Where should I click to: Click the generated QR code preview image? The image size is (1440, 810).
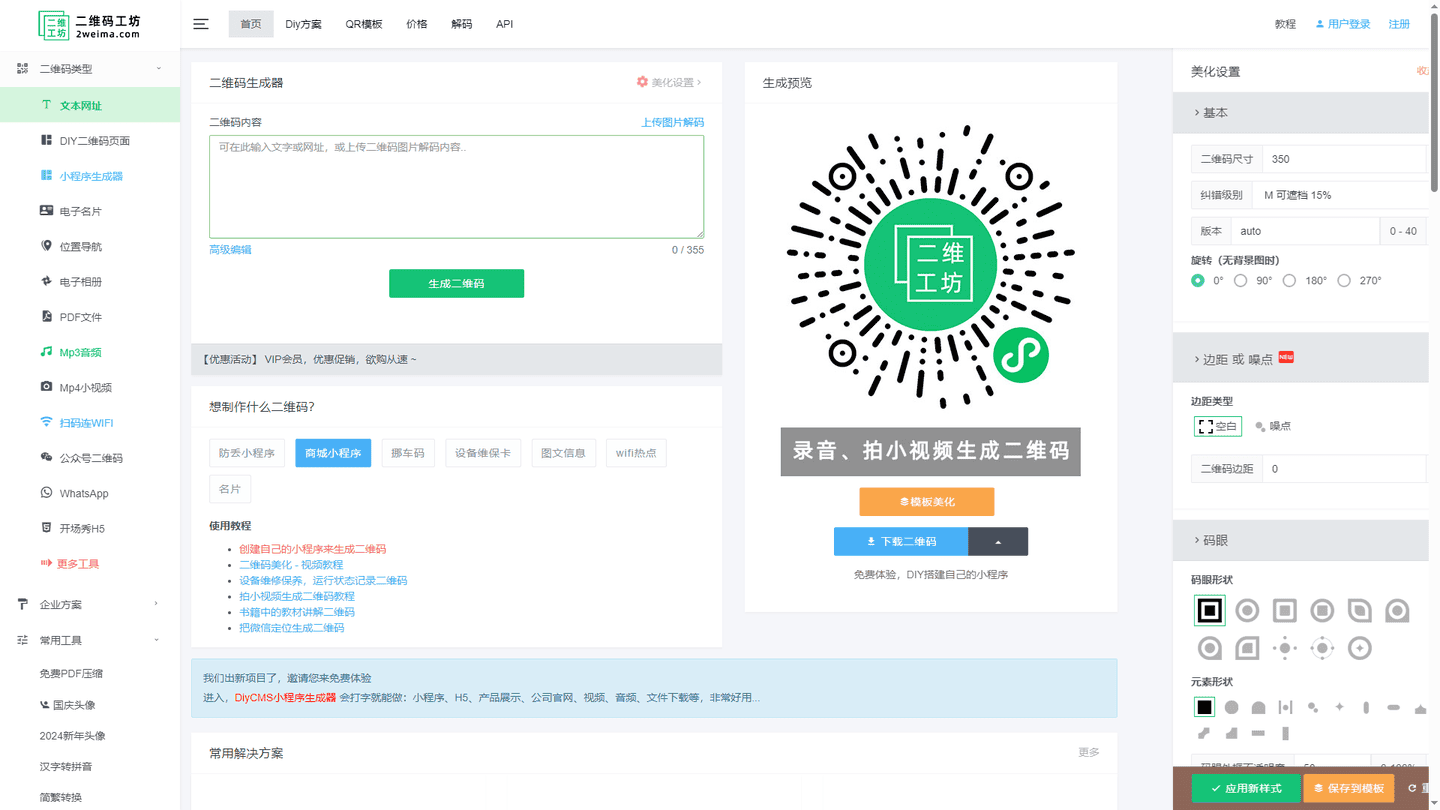click(930, 266)
